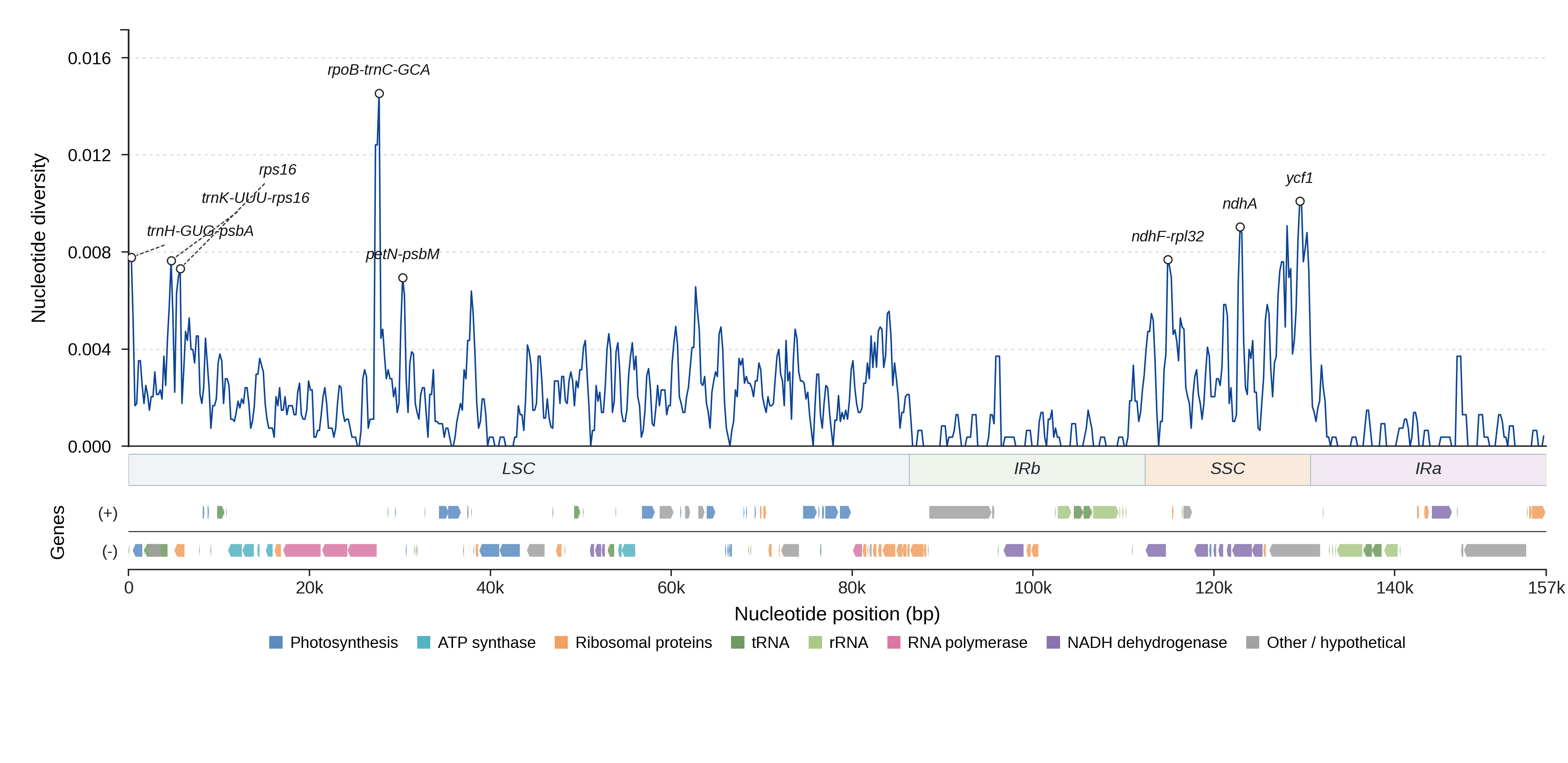Viewport: 1568px width, 763px height.
Task: Select the 120k x-axis tick label
Action: tap(1214, 588)
